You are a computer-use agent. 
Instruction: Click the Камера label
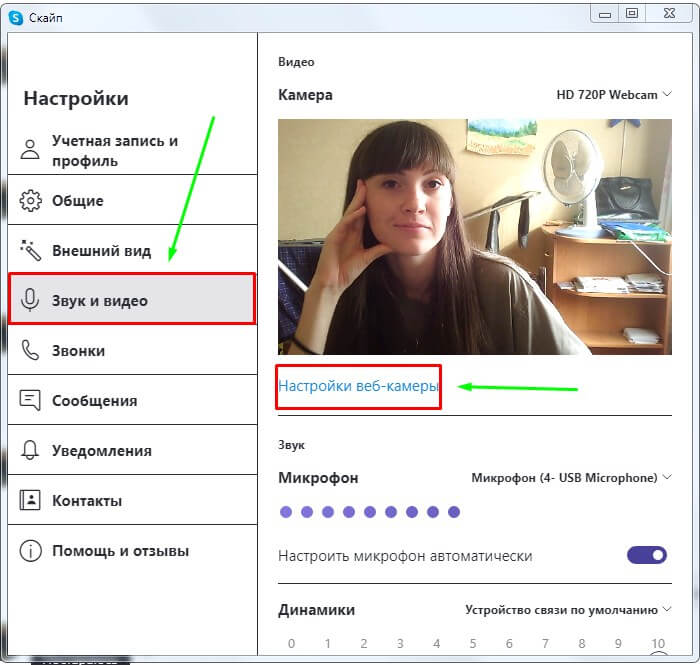pyautogui.click(x=305, y=95)
